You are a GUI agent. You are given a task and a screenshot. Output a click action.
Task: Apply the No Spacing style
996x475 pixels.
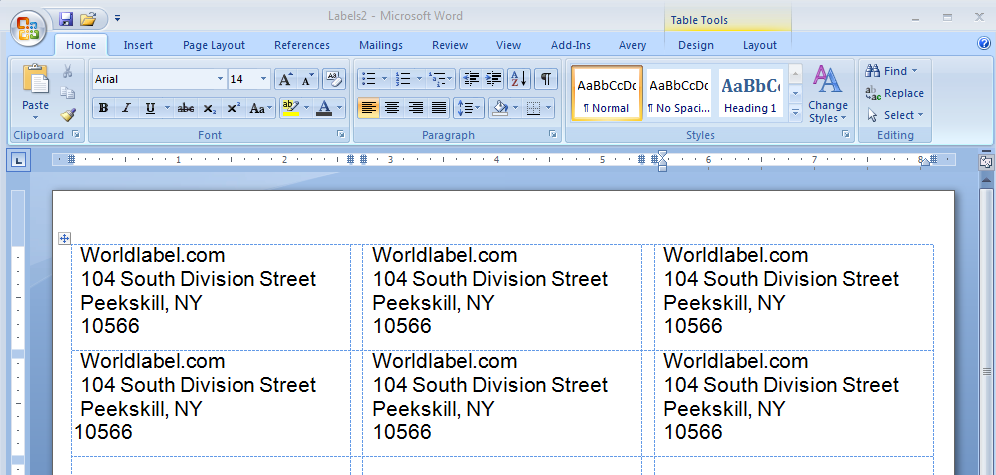coord(679,93)
